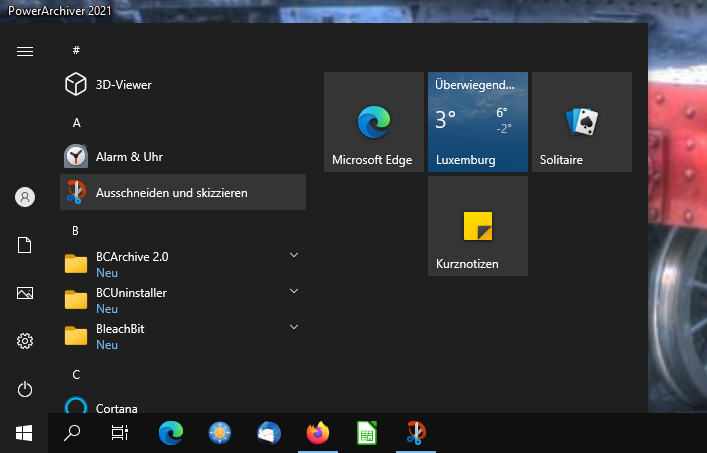The height and width of the screenshot is (453, 707).
Task: Open LibreOffice Calc icon on taskbar
Action: tap(367, 433)
